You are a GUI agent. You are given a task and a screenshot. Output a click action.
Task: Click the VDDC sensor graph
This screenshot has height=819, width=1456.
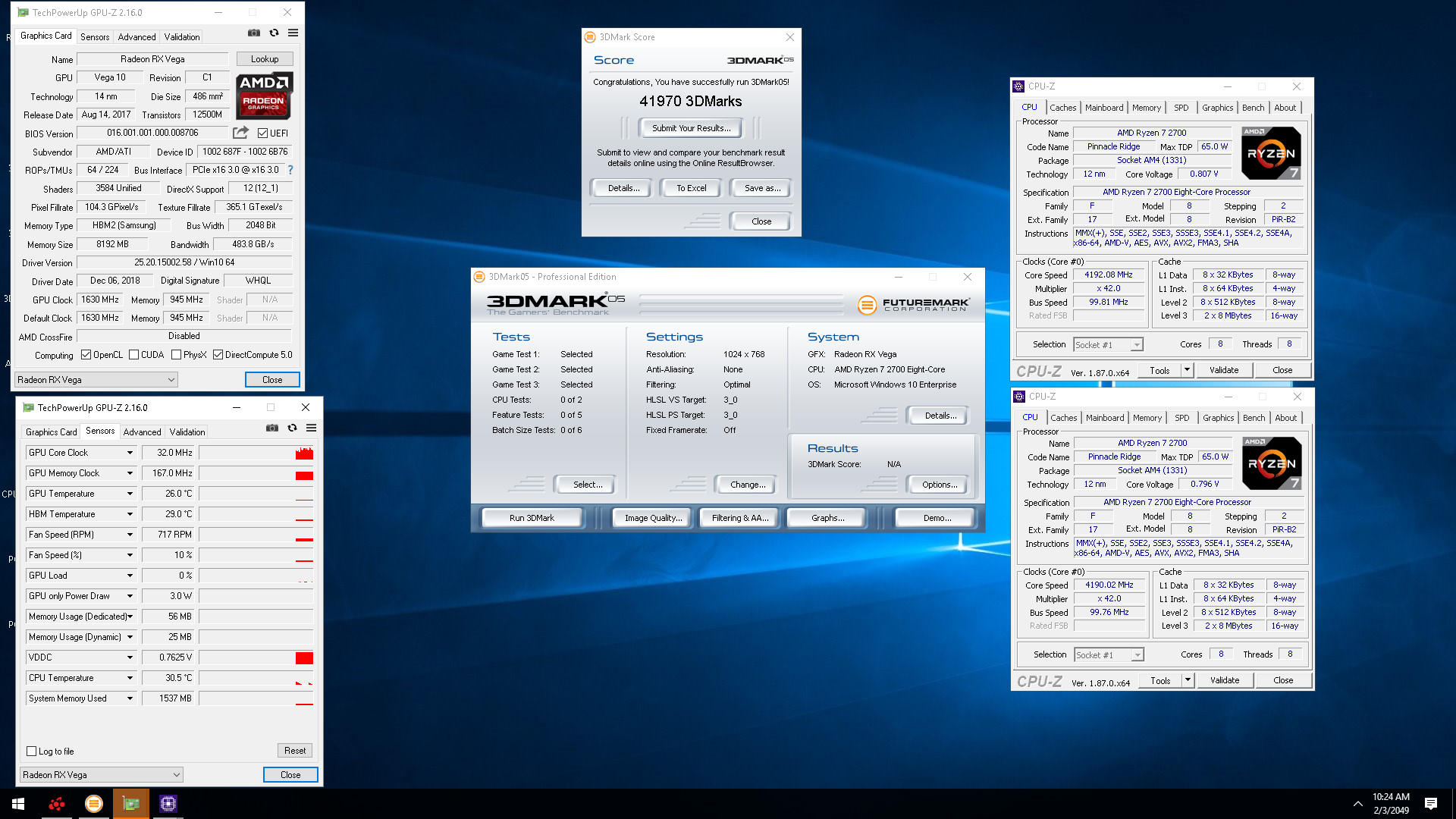(256, 657)
